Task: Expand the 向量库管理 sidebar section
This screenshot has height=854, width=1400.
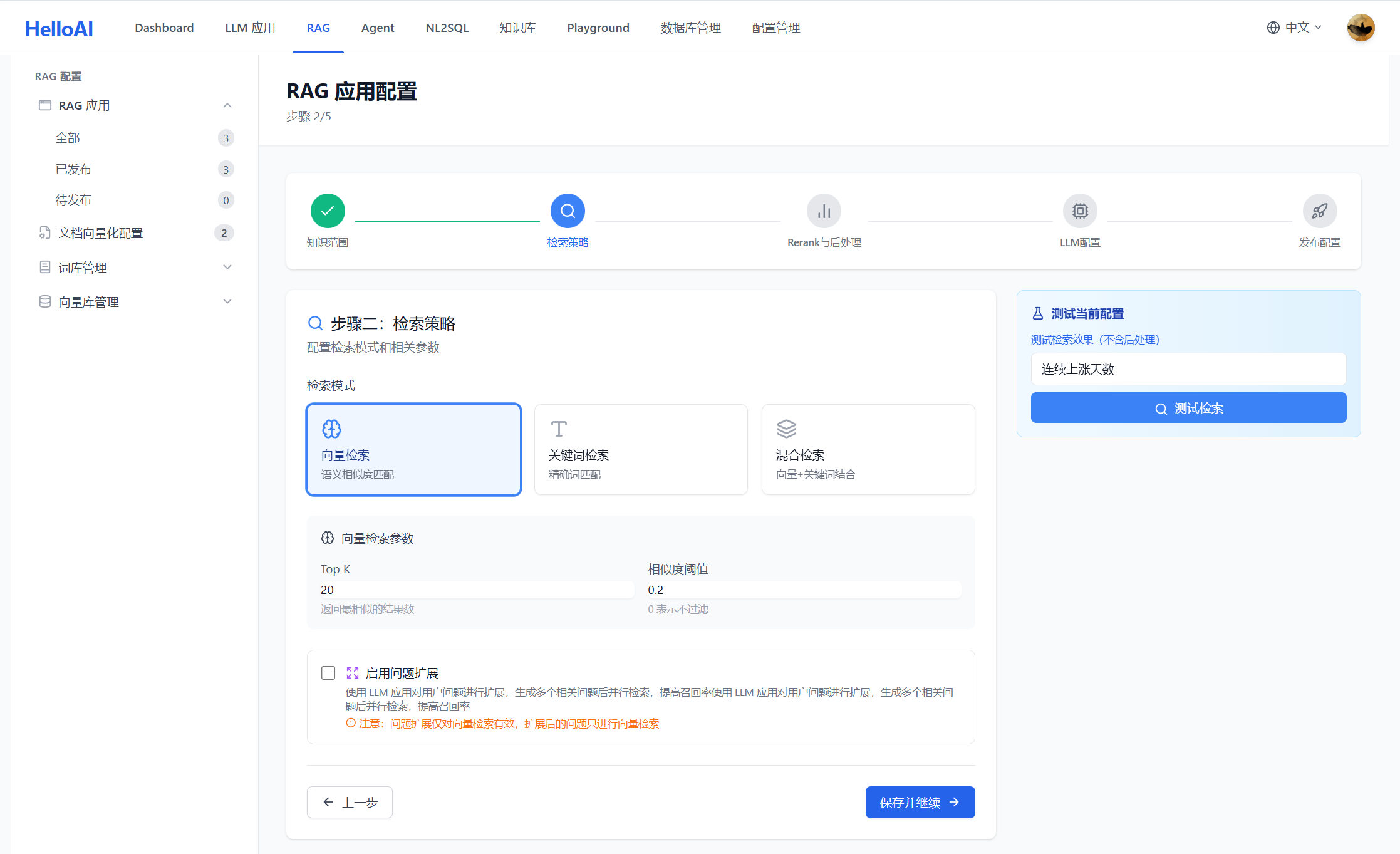Action: [x=227, y=301]
